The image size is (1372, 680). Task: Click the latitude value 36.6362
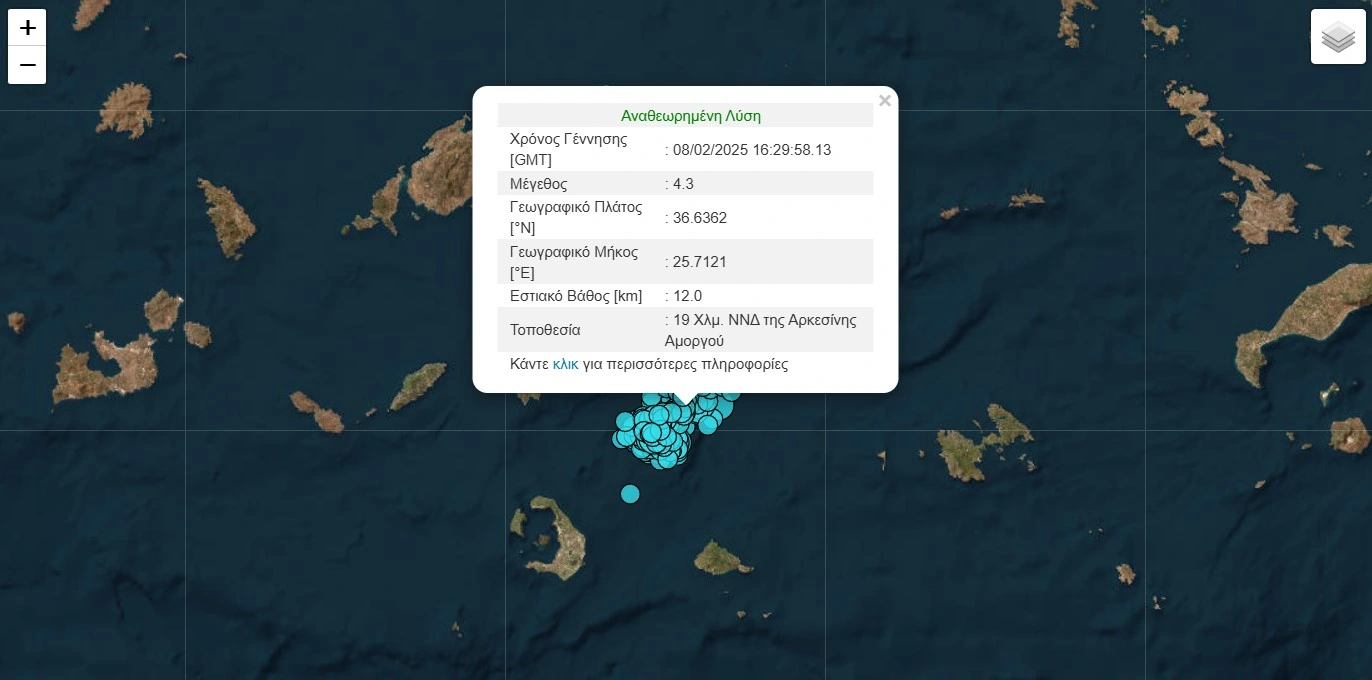pyautogui.click(x=700, y=218)
